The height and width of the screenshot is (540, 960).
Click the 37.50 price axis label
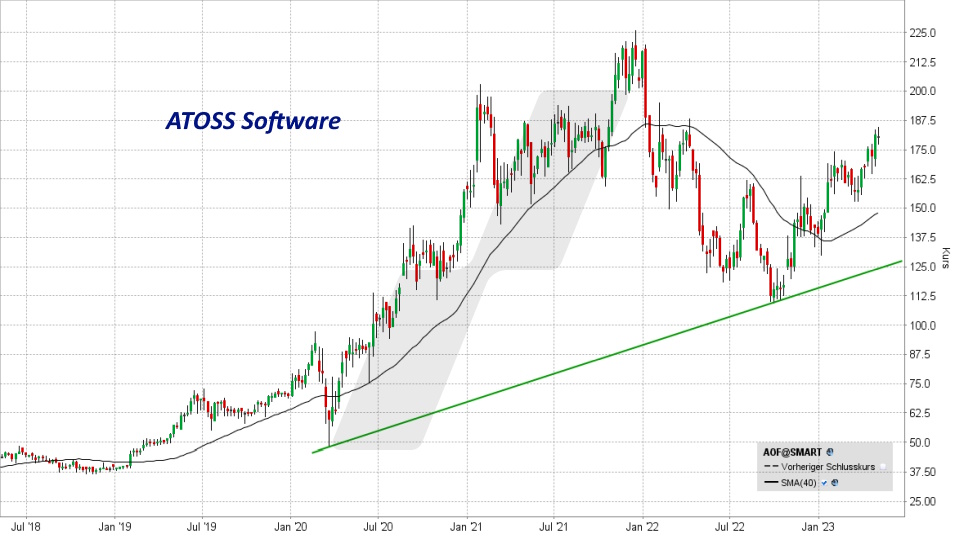pyautogui.click(x=923, y=472)
